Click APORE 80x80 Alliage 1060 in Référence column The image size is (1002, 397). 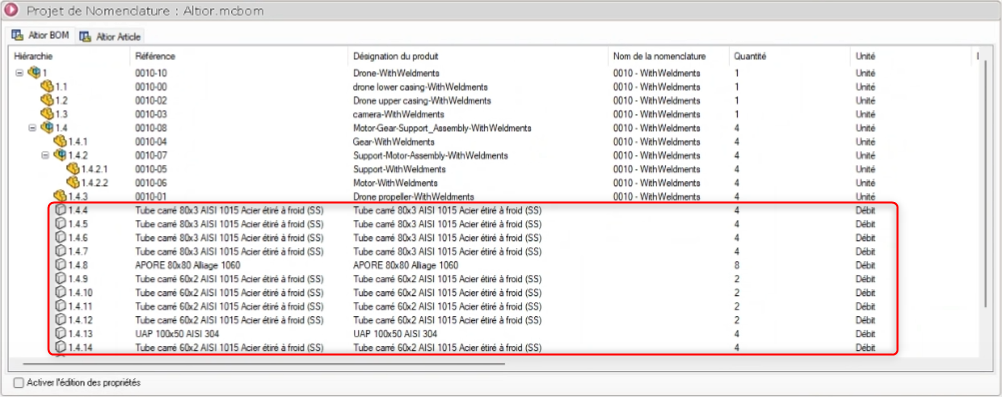pyautogui.click(x=187, y=265)
